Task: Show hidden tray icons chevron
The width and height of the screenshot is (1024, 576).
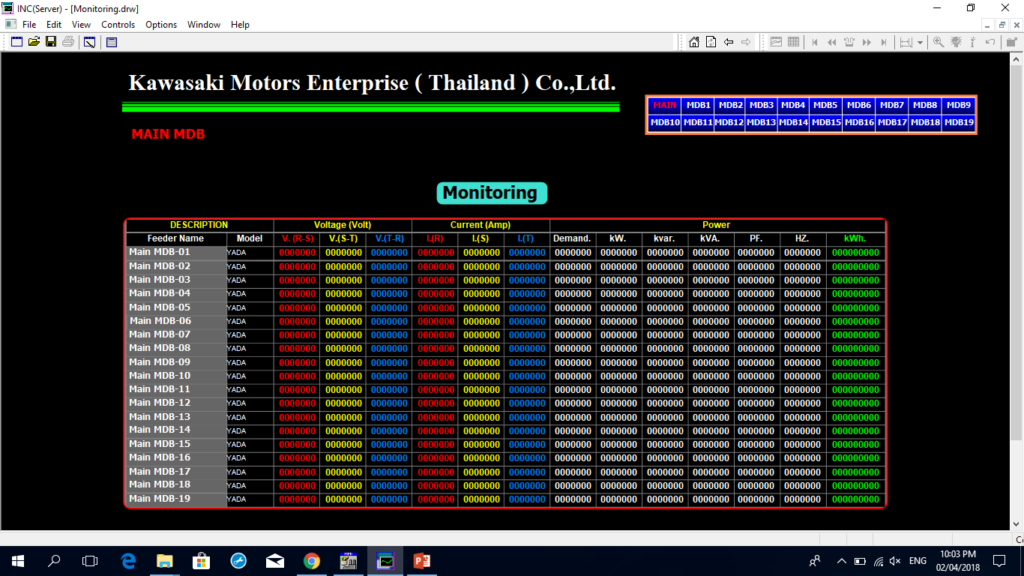Action: pos(841,561)
